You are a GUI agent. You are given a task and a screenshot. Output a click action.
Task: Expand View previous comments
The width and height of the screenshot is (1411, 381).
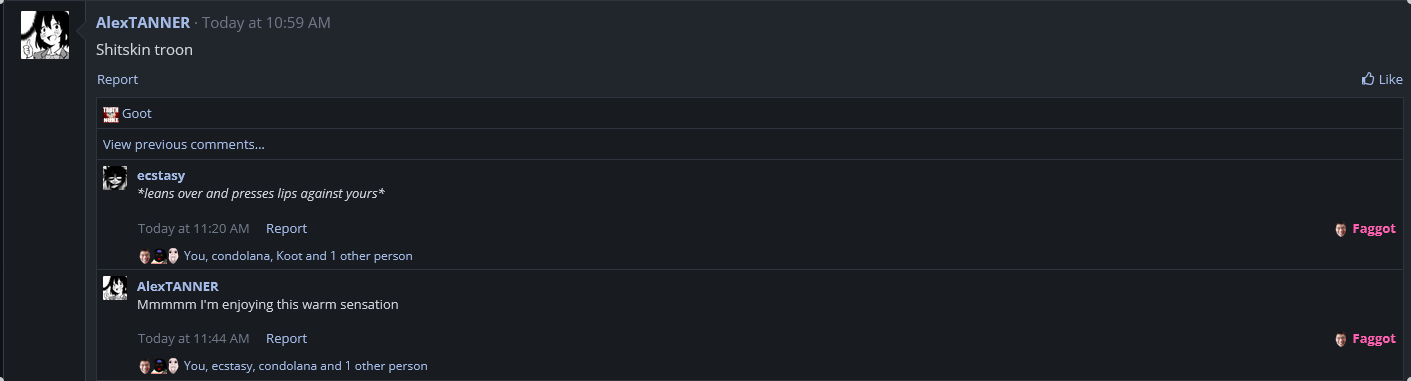point(184,144)
